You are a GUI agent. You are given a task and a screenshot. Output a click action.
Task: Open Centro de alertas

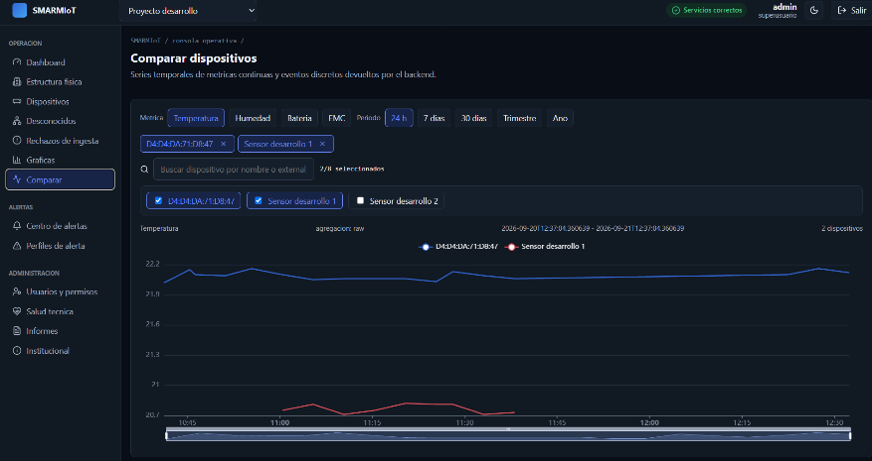[60, 226]
